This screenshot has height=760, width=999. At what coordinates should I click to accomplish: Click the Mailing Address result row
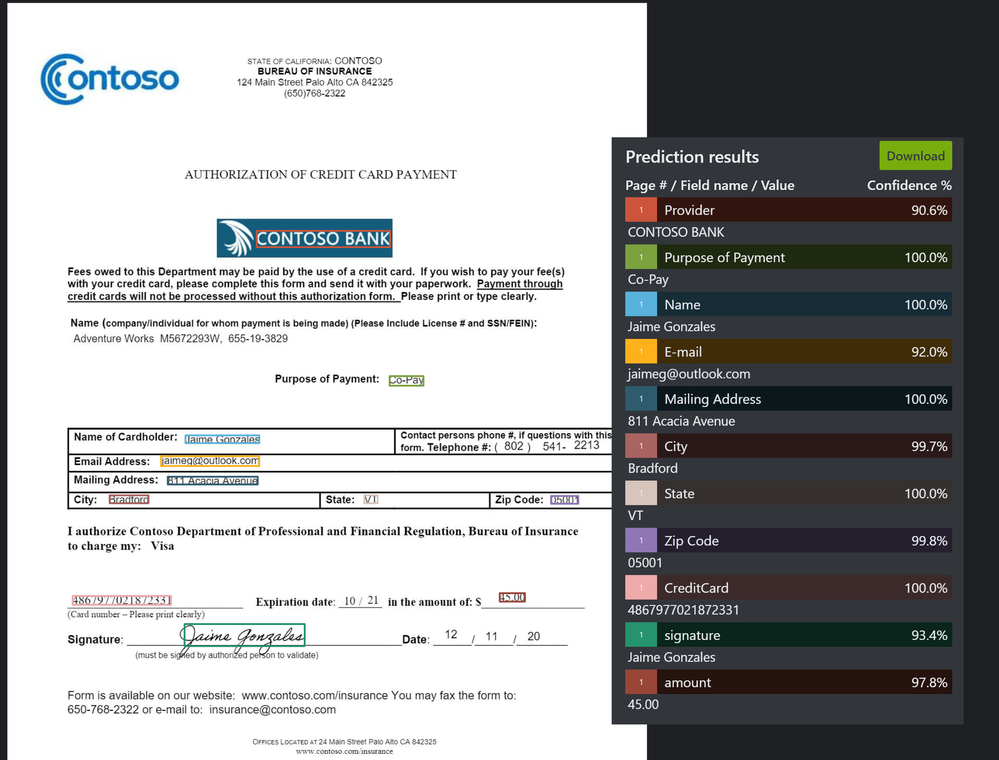(789, 398)
